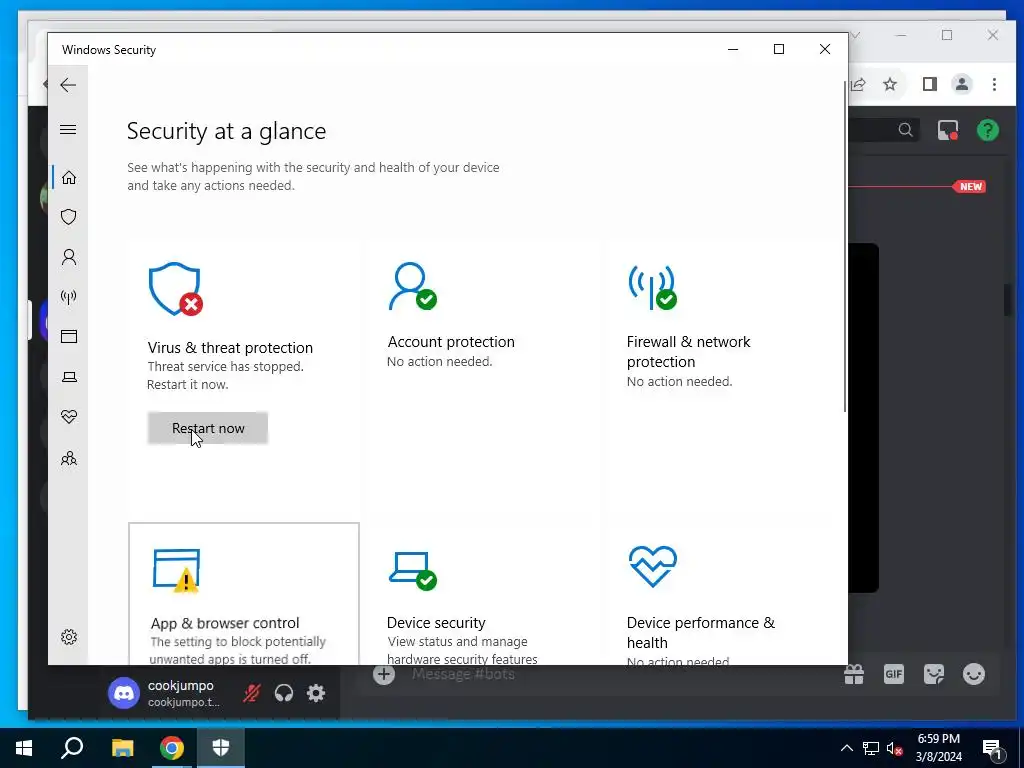
Task: Open the Discord gift icon
Action: click(x=854, y=674)
